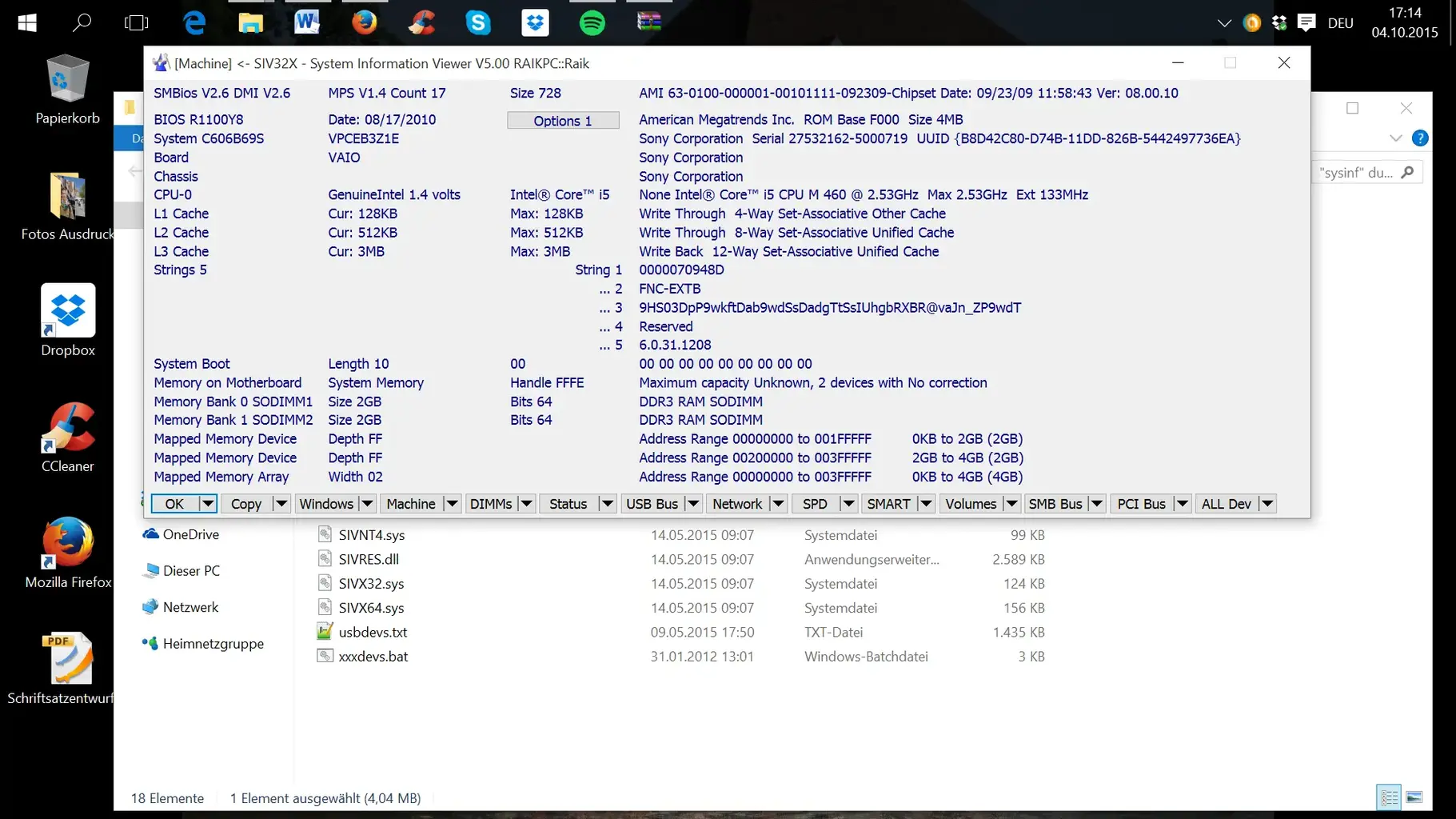This screenshot has width=1456, height=819.
Task: Select Dropbox desktop shortcut
Action: 68,320
